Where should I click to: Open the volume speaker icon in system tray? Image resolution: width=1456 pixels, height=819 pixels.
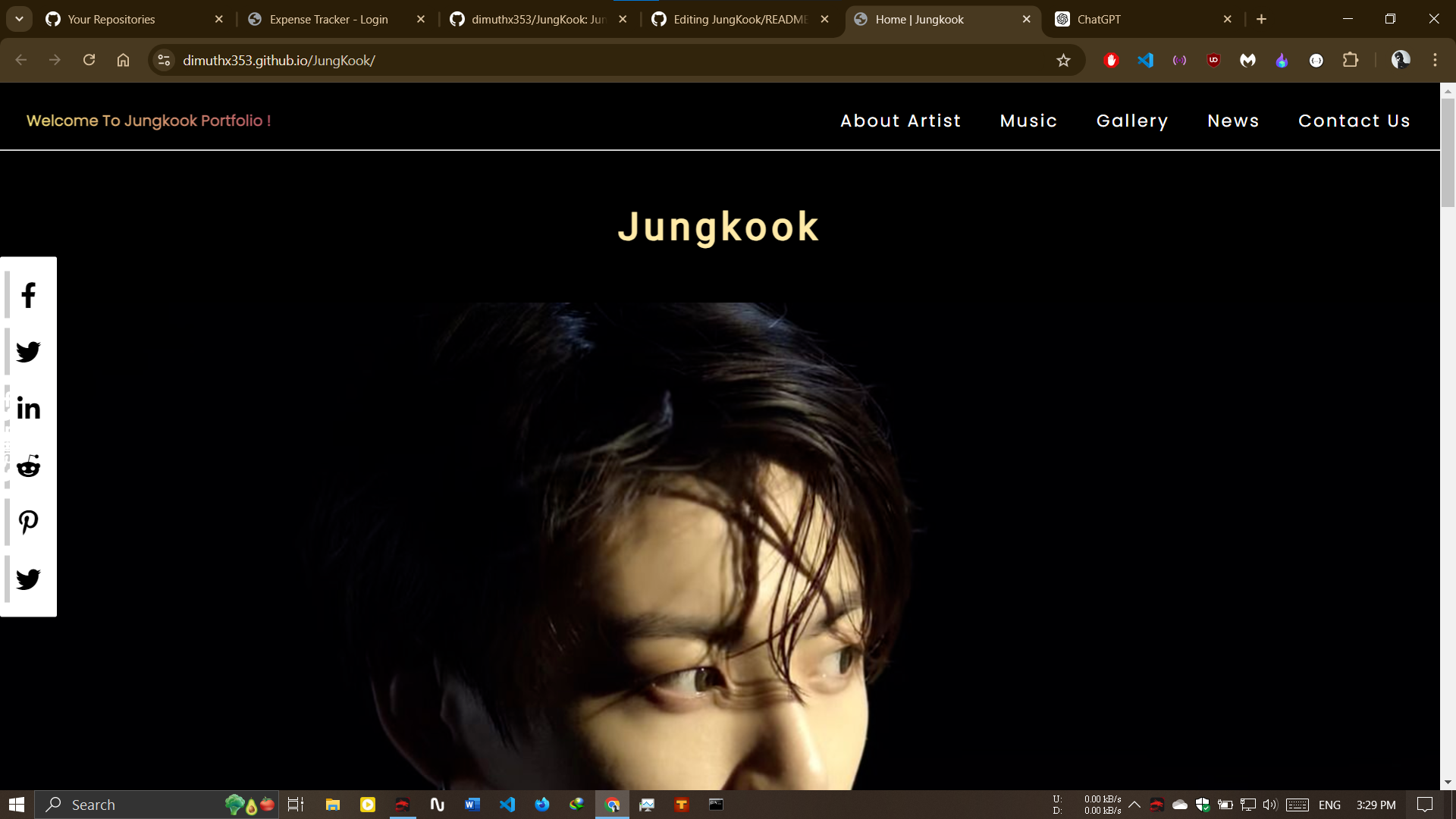1269,805
